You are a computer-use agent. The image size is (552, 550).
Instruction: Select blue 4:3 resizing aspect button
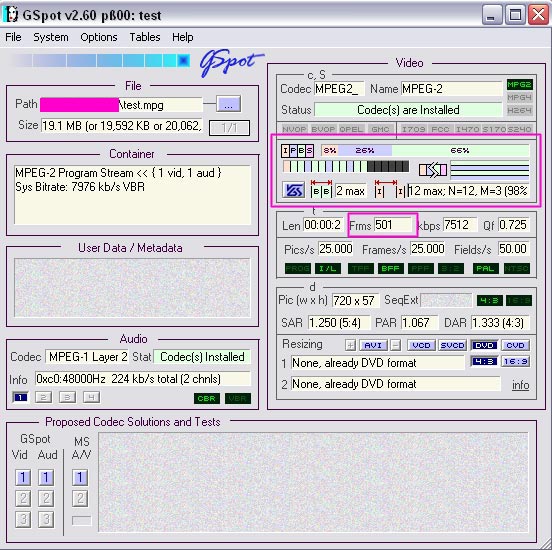pos(484,361)
